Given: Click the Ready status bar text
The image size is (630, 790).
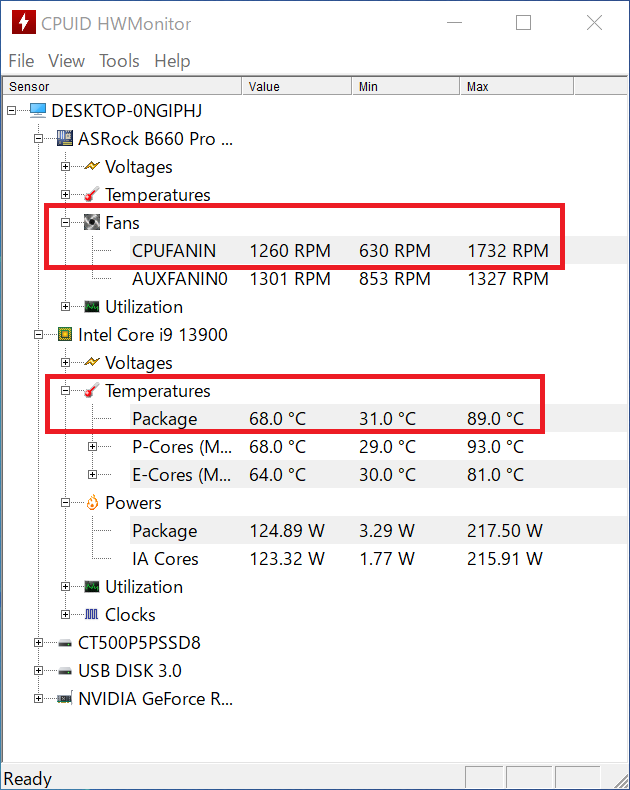Looking at the screenshot, I should (28, 778).
